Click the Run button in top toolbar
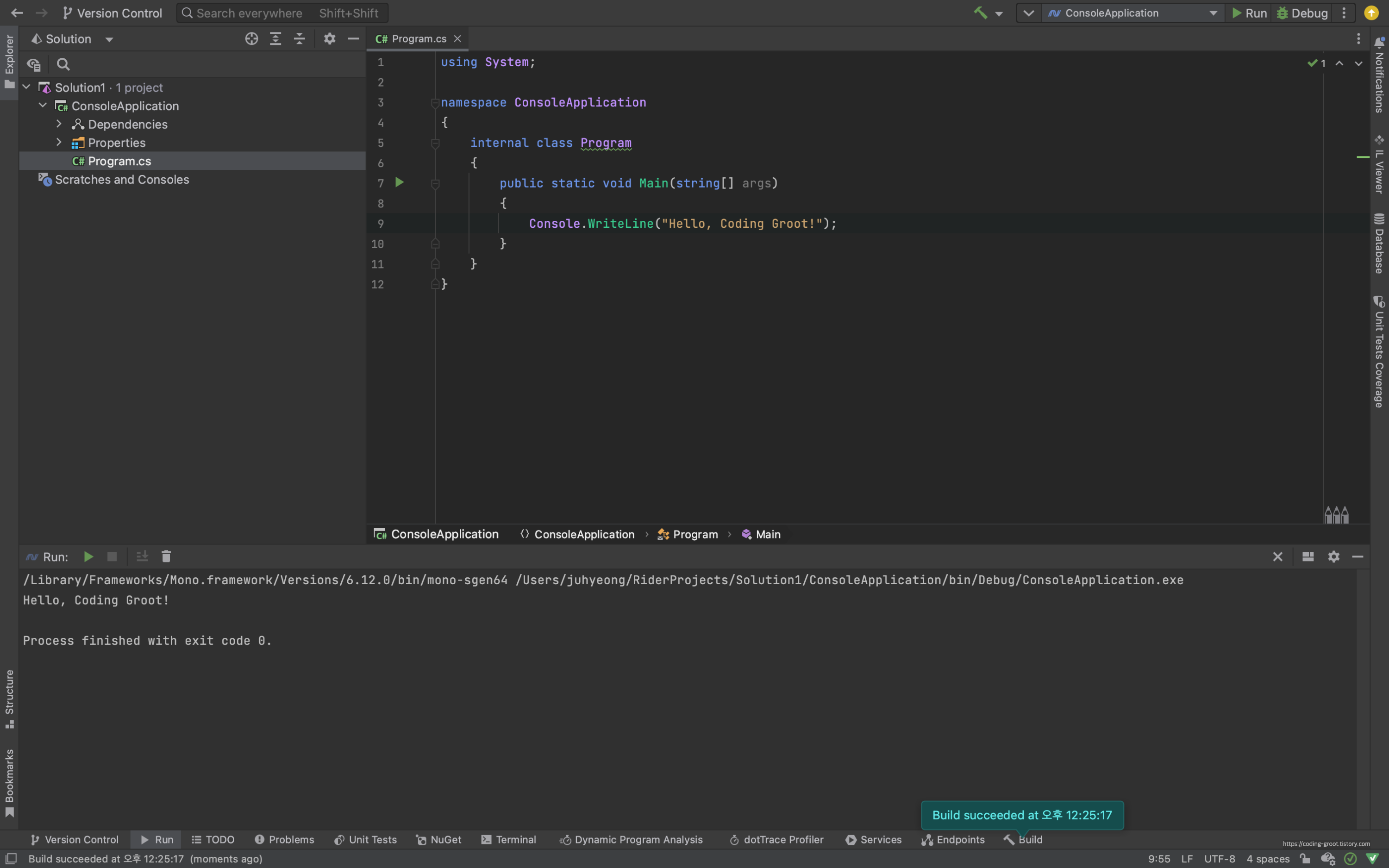Viewport: 1389px width, 868px height. click(1249, 12)
